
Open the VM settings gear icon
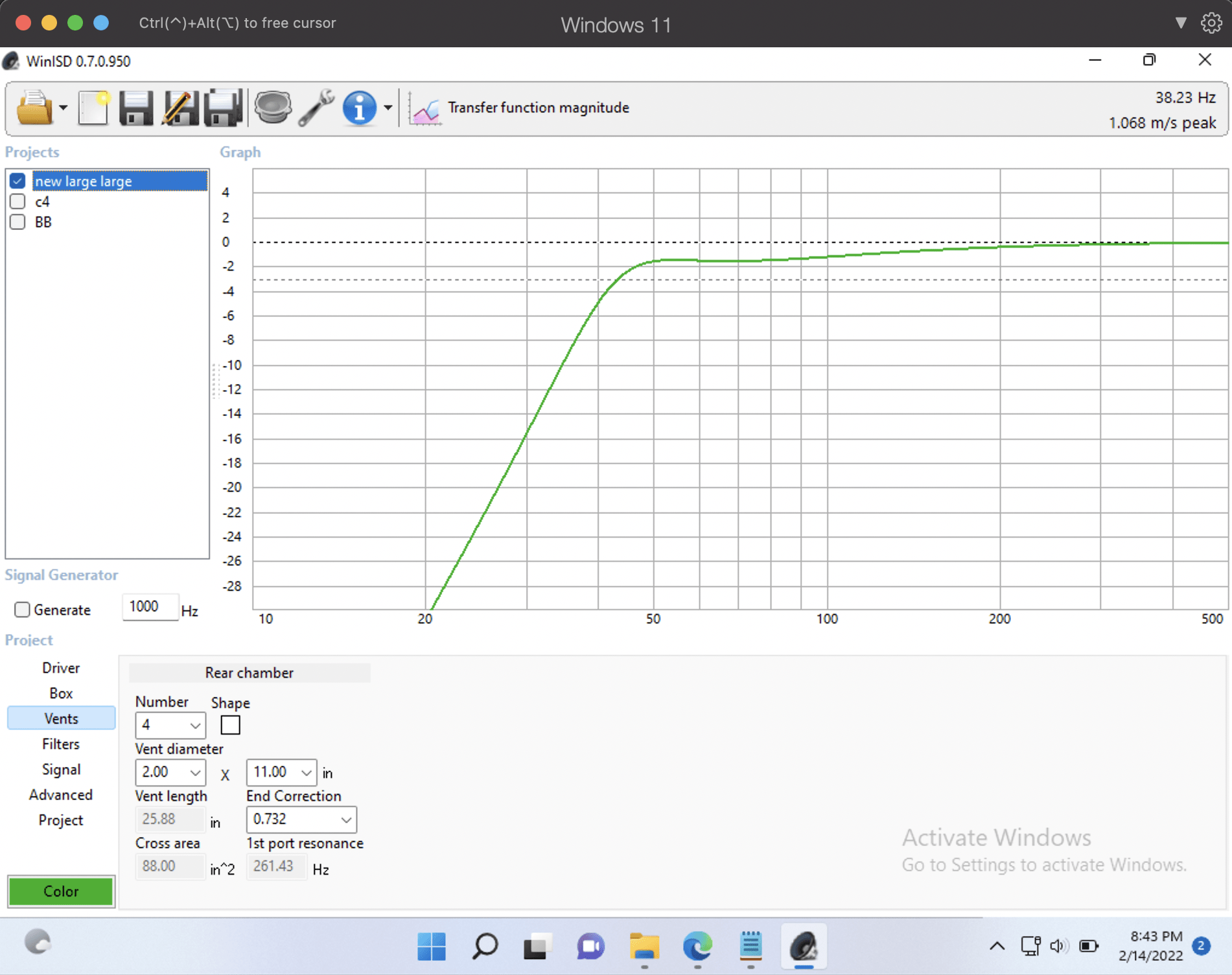point(1211,23)
